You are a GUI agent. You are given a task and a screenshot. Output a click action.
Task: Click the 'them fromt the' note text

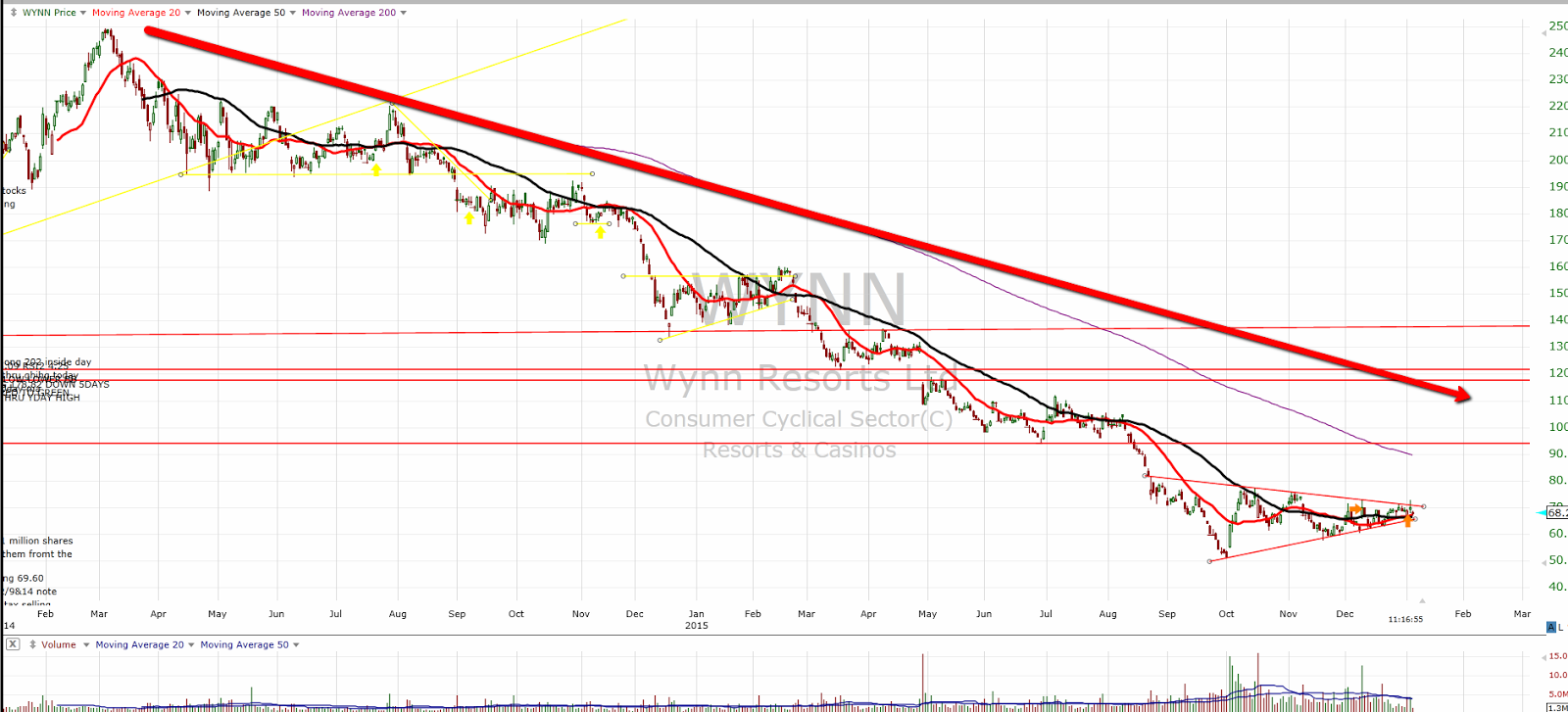tap(37, 554)
